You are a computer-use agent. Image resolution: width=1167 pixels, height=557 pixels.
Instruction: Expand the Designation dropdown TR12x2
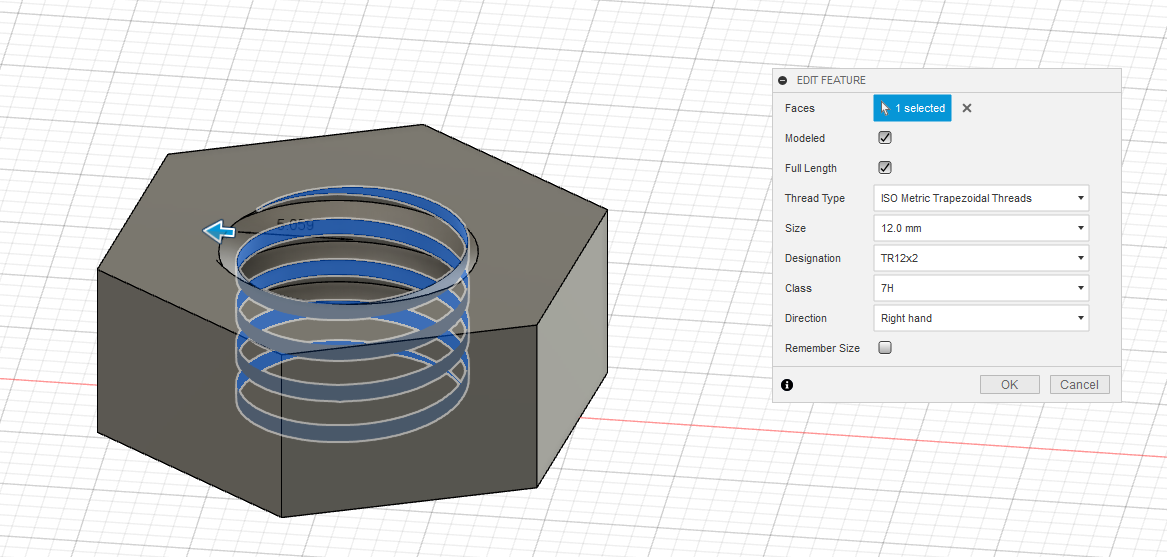point(980,258)
